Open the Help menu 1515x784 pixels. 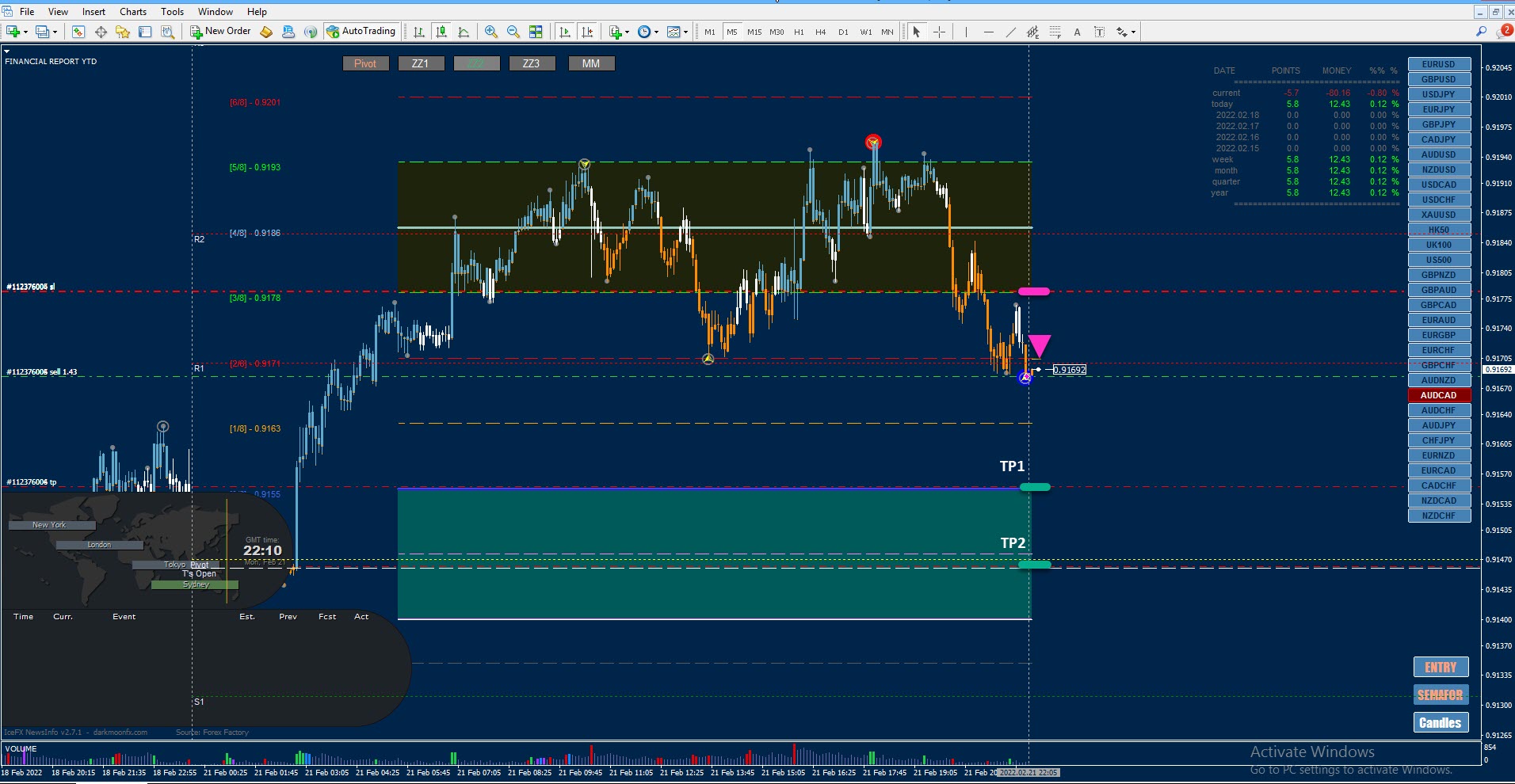coord(257,12)
